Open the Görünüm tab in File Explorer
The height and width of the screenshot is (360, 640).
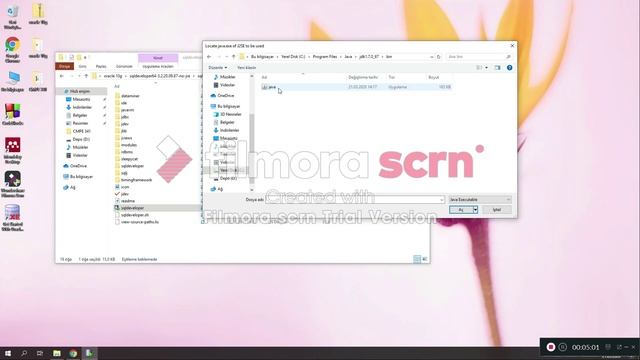(x=124, y=66)
